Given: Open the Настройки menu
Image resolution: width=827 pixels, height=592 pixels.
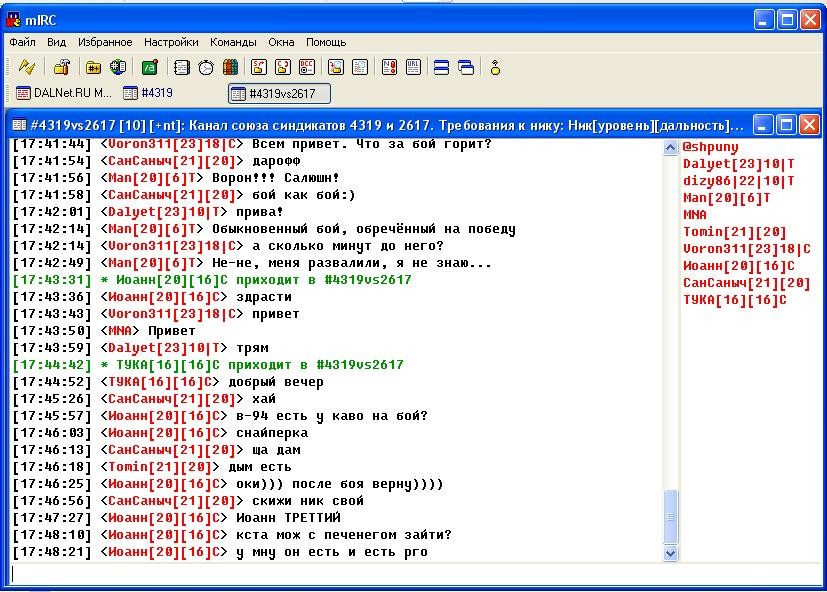Looking at the screenshot, I should pos(171,42).
